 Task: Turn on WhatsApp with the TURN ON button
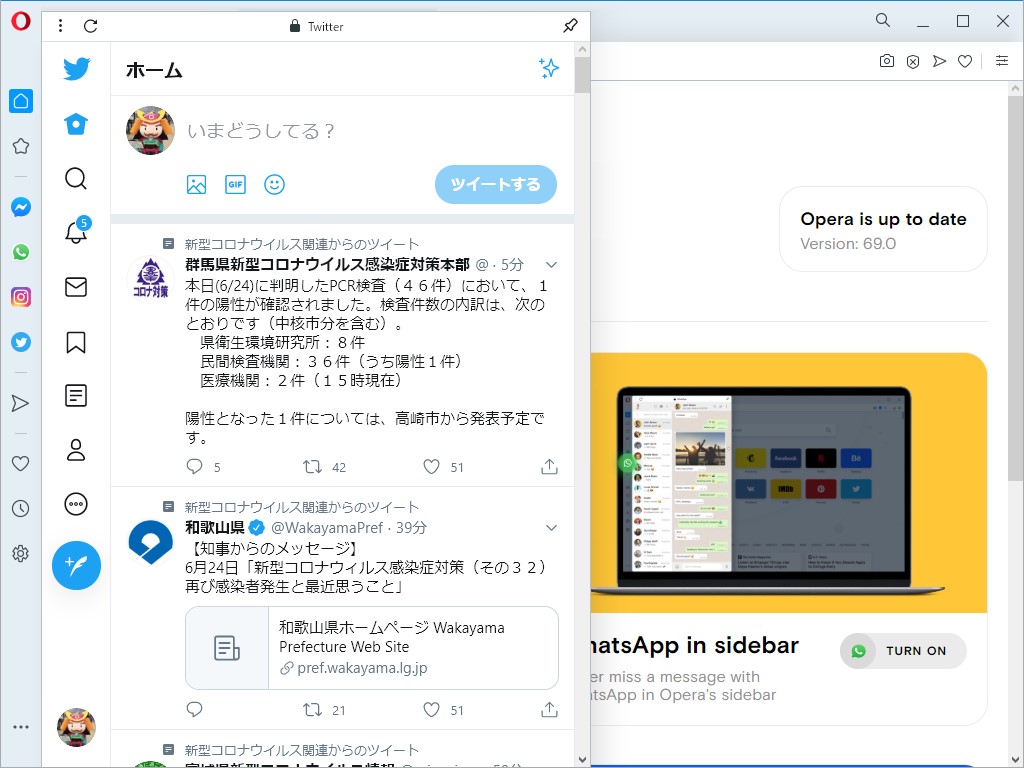click(902, 650)
